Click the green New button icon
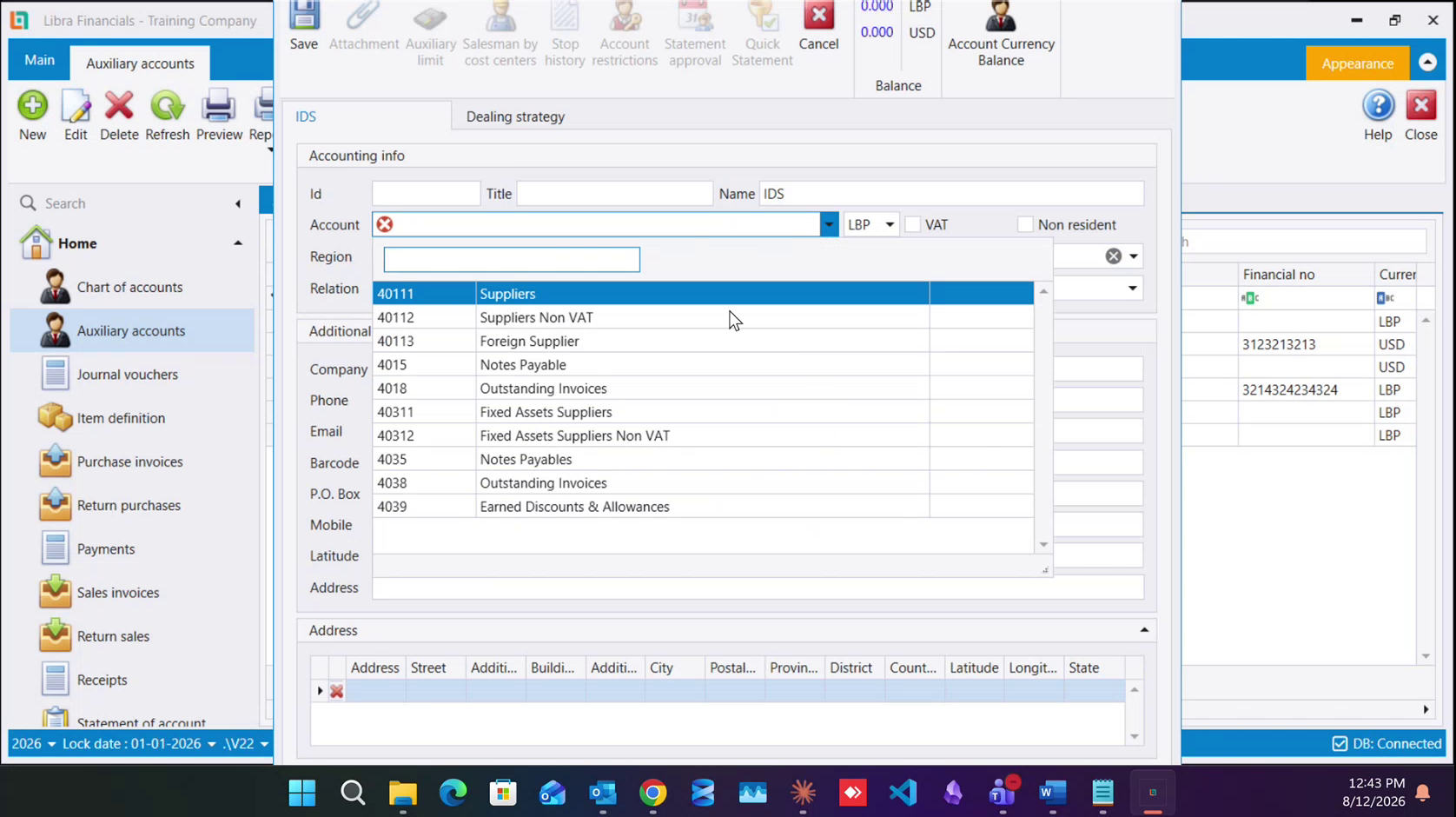Image resolution: width=1456 pixels, height=817 pixels. (x=33, y=106)
